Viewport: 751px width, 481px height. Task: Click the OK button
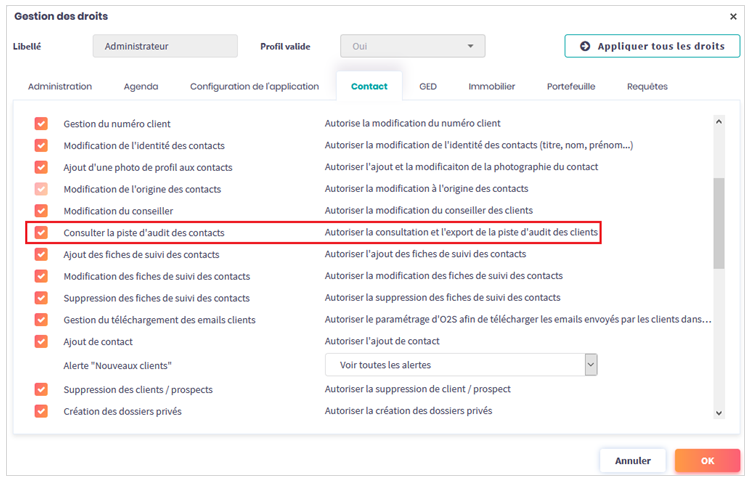(x=707, y=461)
